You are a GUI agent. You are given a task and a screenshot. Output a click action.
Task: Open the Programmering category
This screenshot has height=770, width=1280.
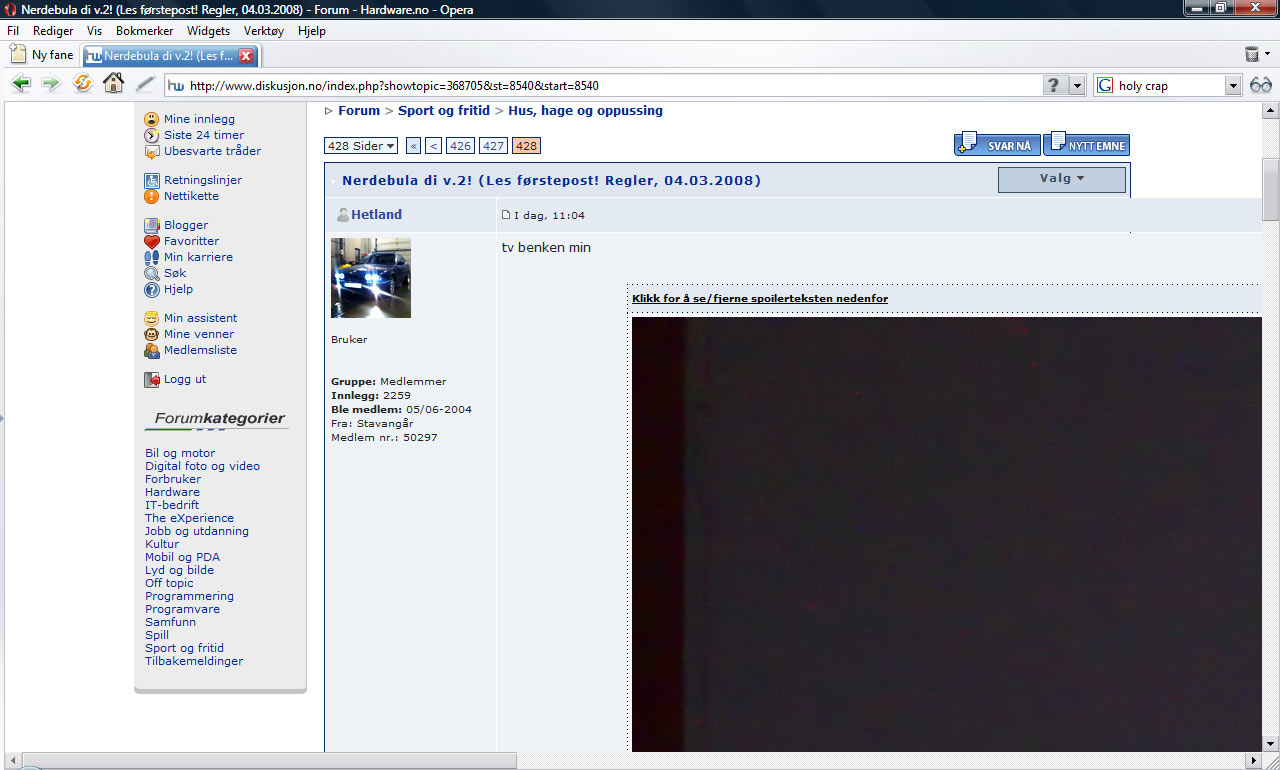click(189, 596)
